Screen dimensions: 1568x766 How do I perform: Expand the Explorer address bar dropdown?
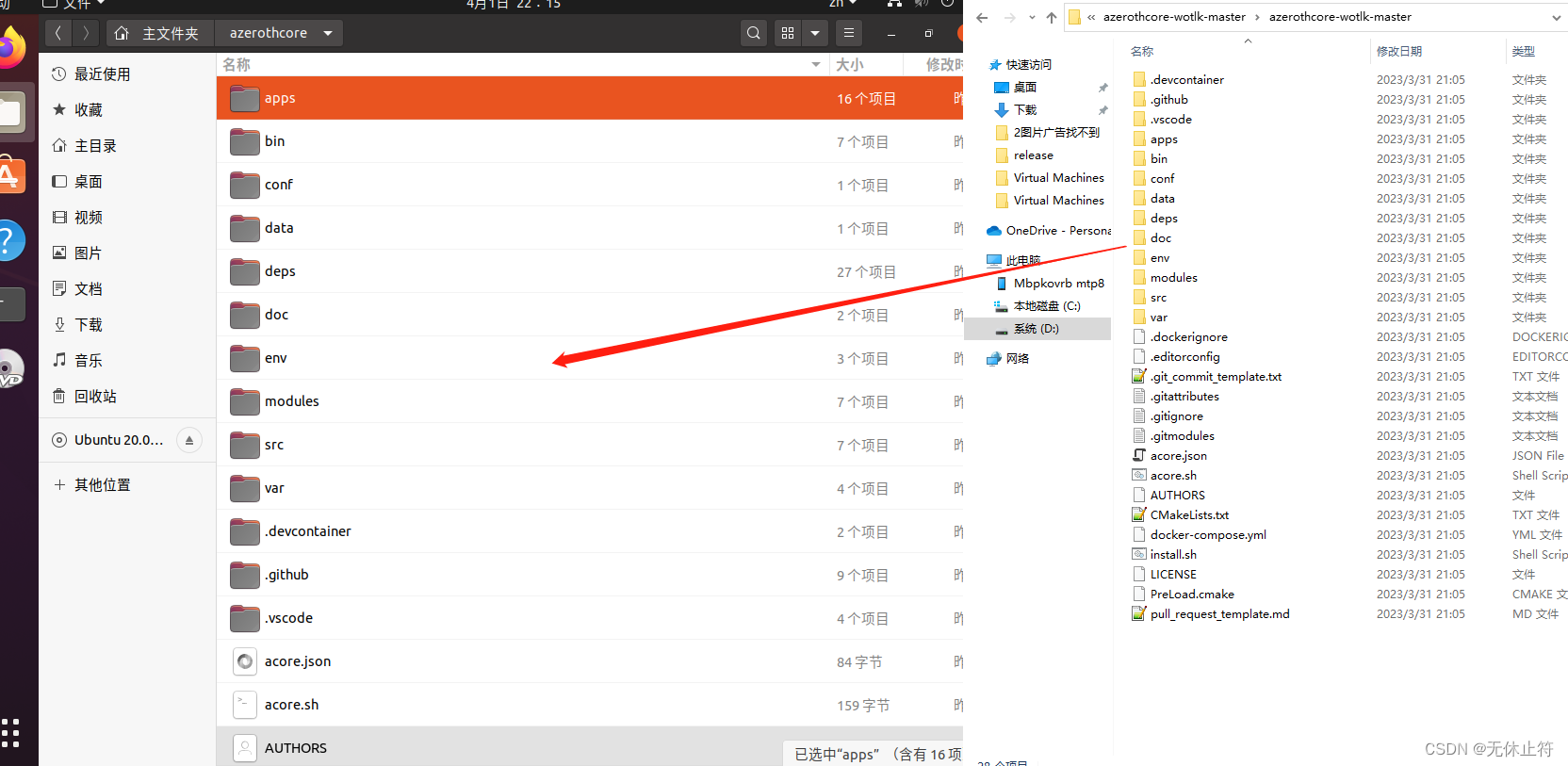tap(1555, 17)
